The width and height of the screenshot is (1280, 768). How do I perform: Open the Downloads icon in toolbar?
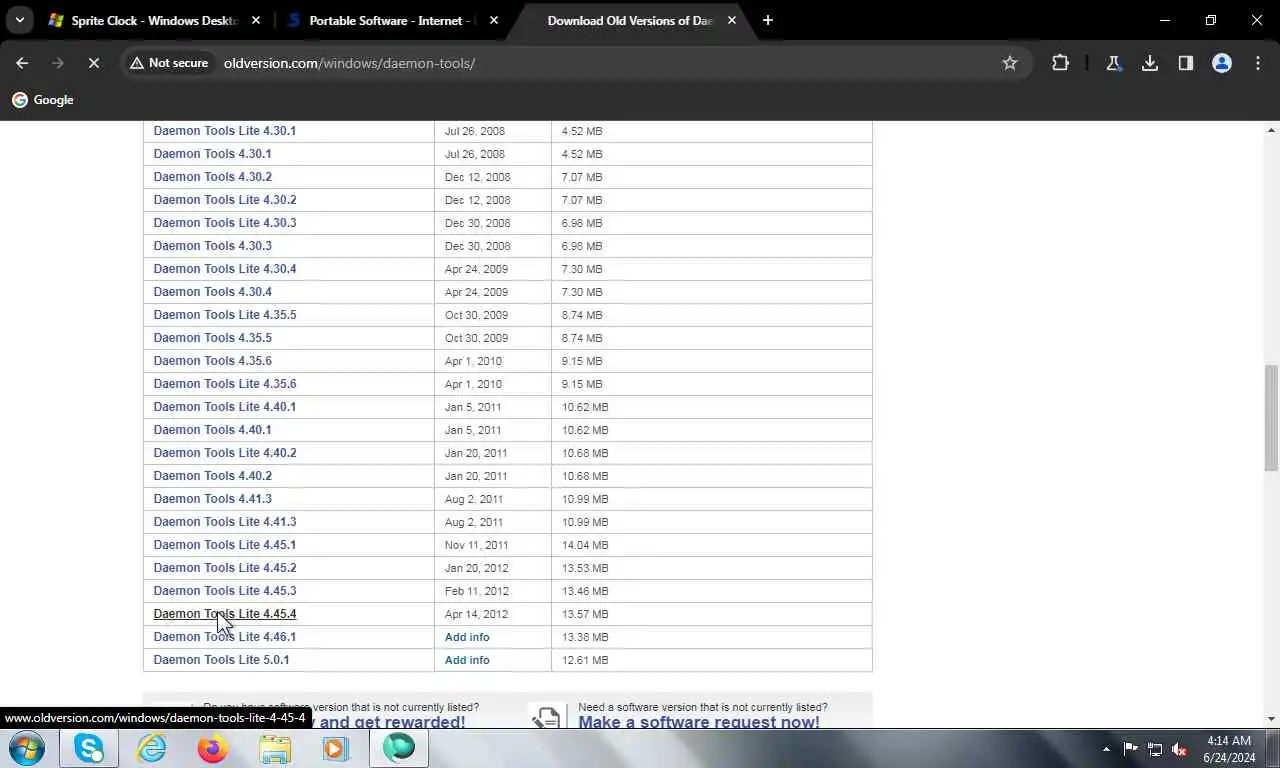[1150, 63]
